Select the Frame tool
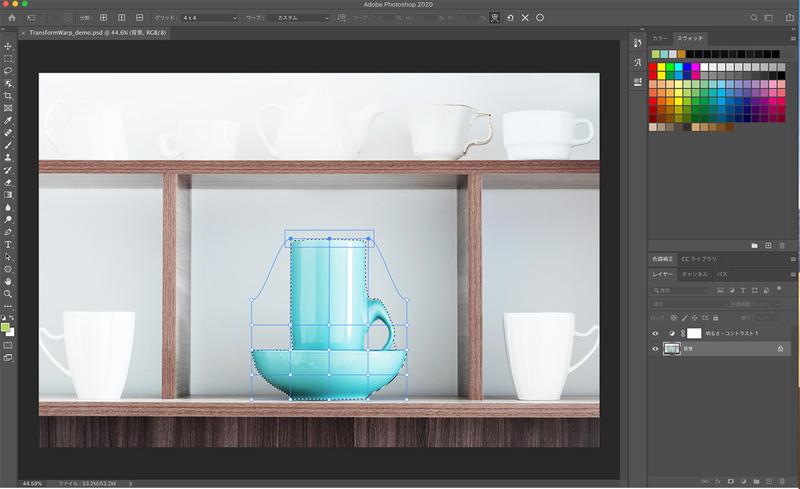This screenshot has width=800, height=489. click(x=8, y=108)
